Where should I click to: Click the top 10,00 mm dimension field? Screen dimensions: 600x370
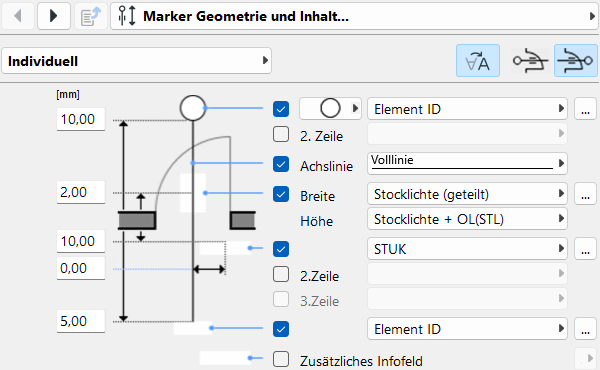(81, 119)
